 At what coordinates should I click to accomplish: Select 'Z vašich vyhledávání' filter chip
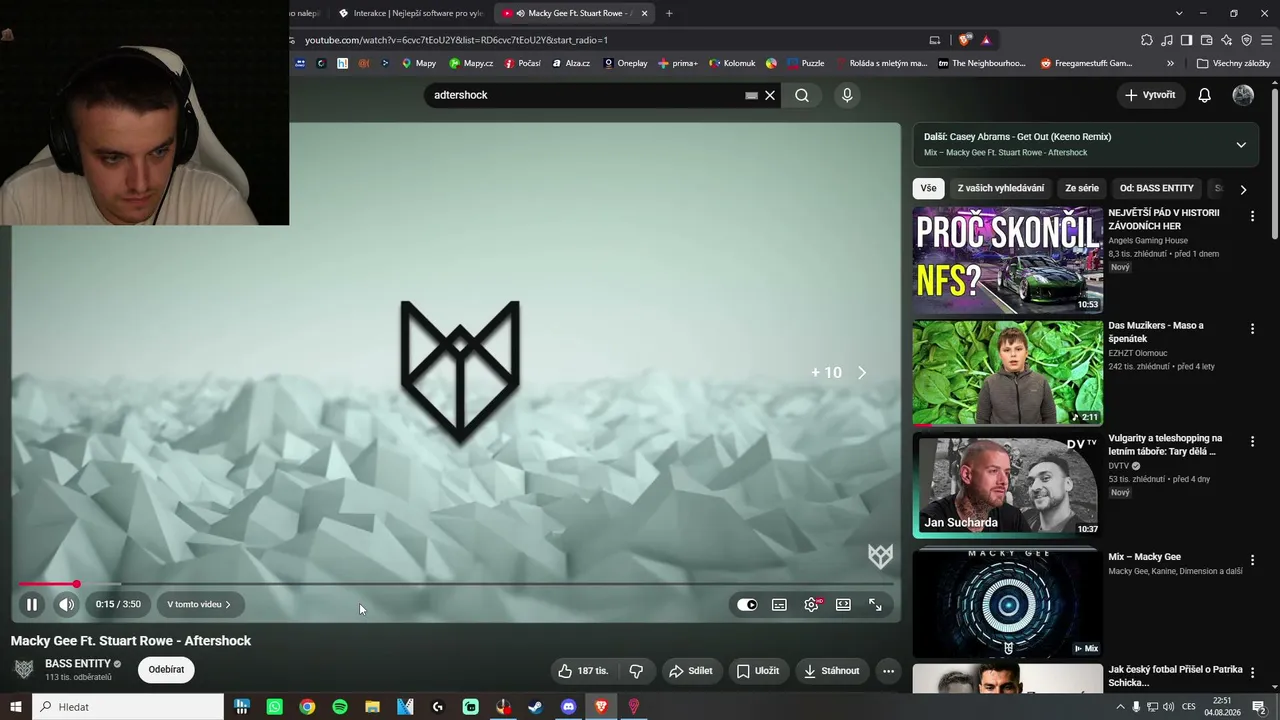(x=1001, y=188)
